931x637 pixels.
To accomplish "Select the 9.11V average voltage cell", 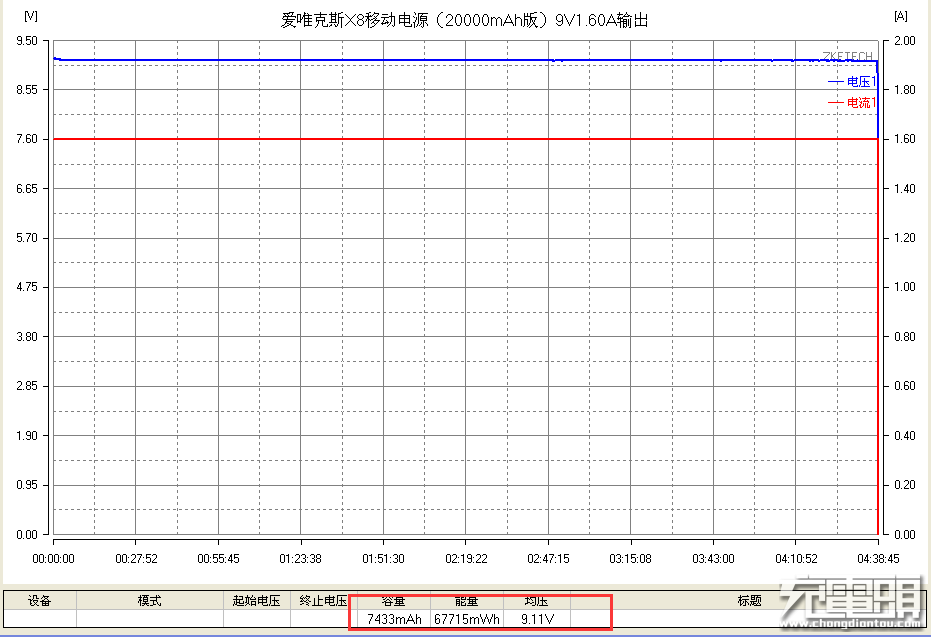I will 537,619.
